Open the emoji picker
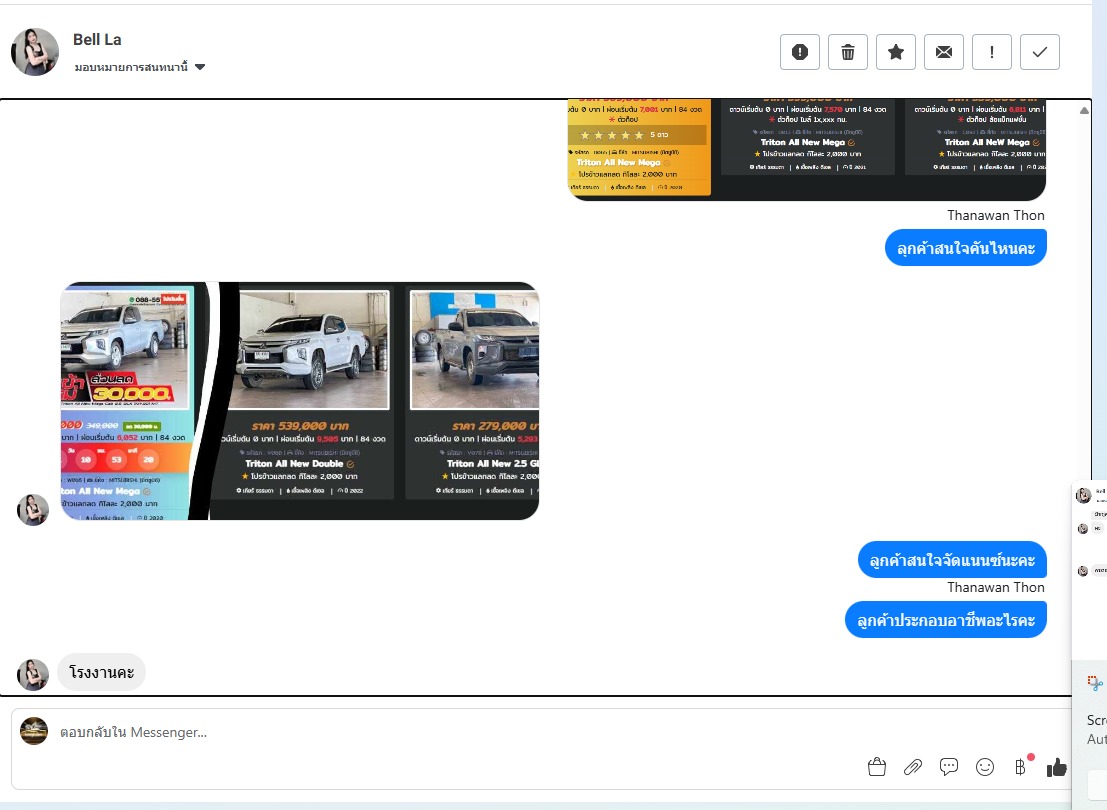This screenshot has height=810, width=1107. point(985,767)
